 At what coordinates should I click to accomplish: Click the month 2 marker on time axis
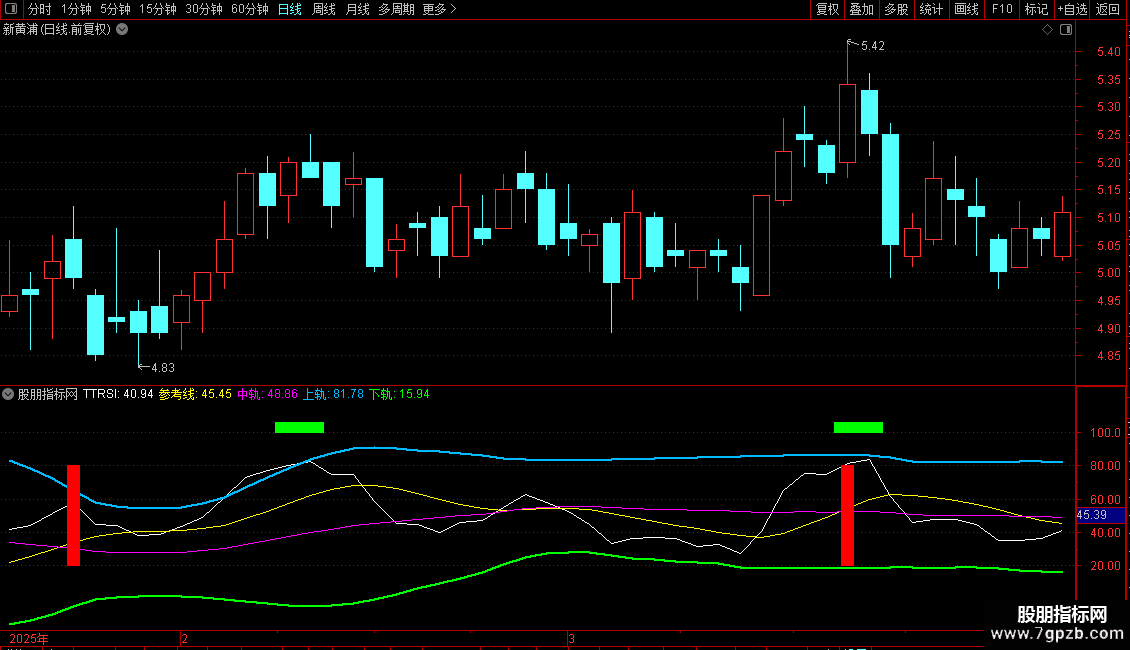(184, 639)
